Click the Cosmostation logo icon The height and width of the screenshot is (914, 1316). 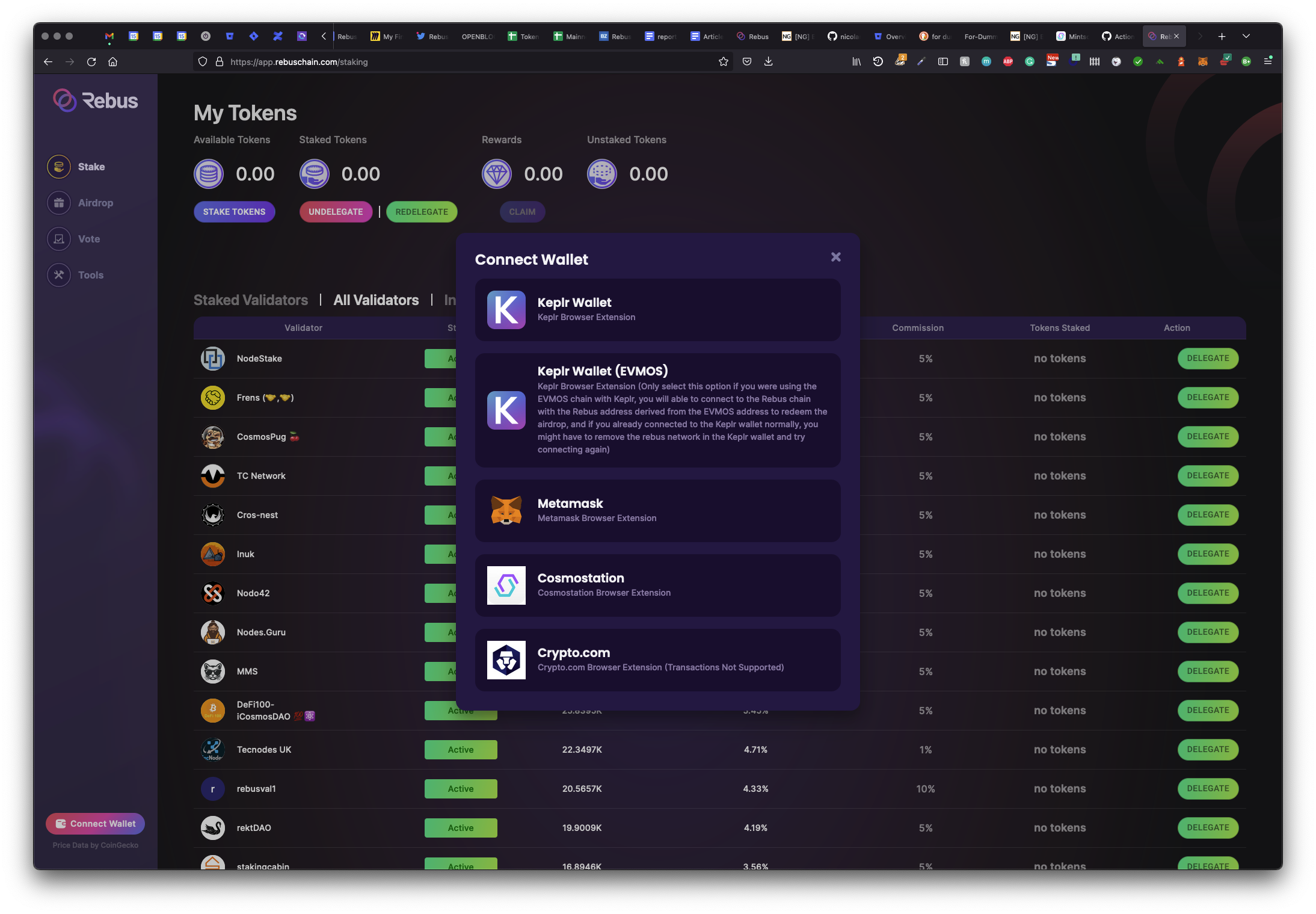(506, 585)
